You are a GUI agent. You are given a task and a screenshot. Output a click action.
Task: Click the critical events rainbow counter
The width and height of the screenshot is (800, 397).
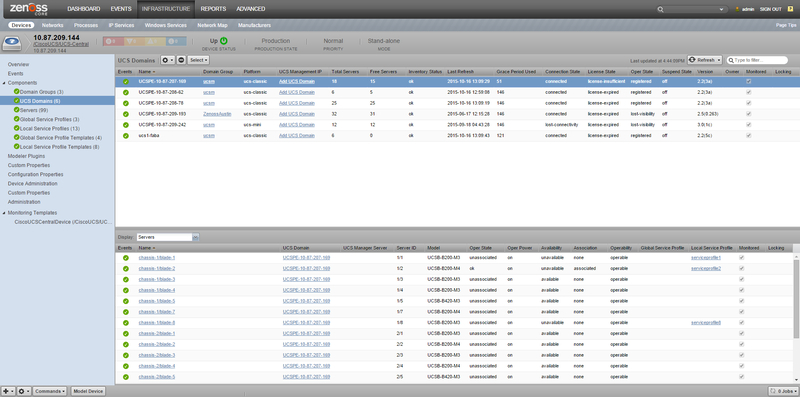(x=113, y=41)
